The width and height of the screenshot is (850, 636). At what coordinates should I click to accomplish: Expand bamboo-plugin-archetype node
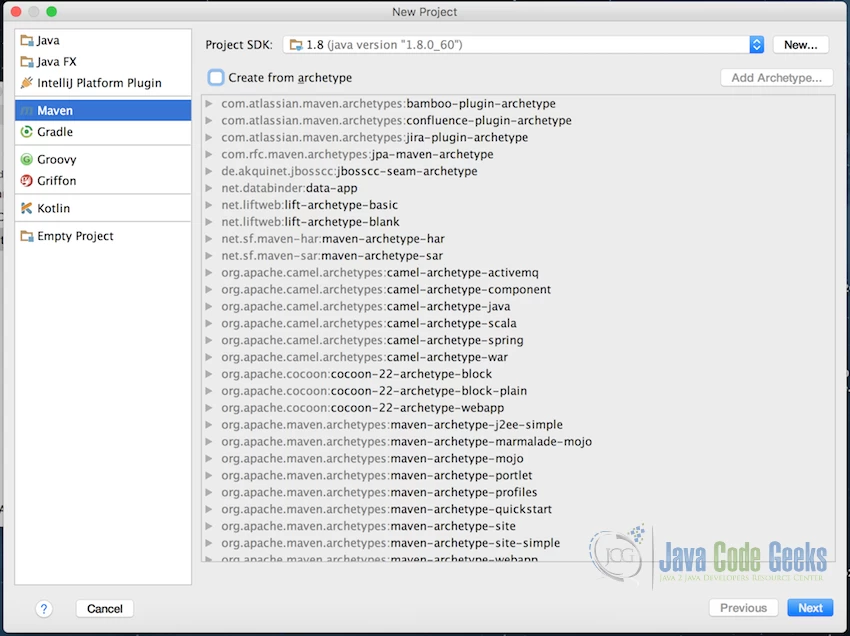(209, 103)
